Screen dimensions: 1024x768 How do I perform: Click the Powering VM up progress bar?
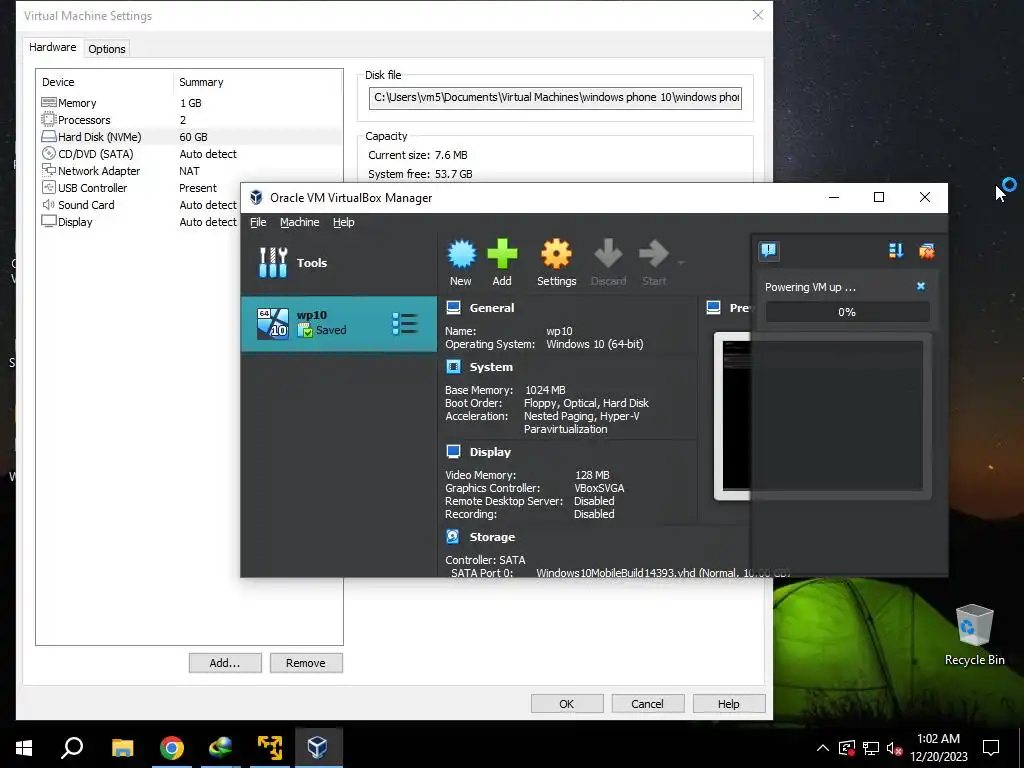[x=847, y=312]
